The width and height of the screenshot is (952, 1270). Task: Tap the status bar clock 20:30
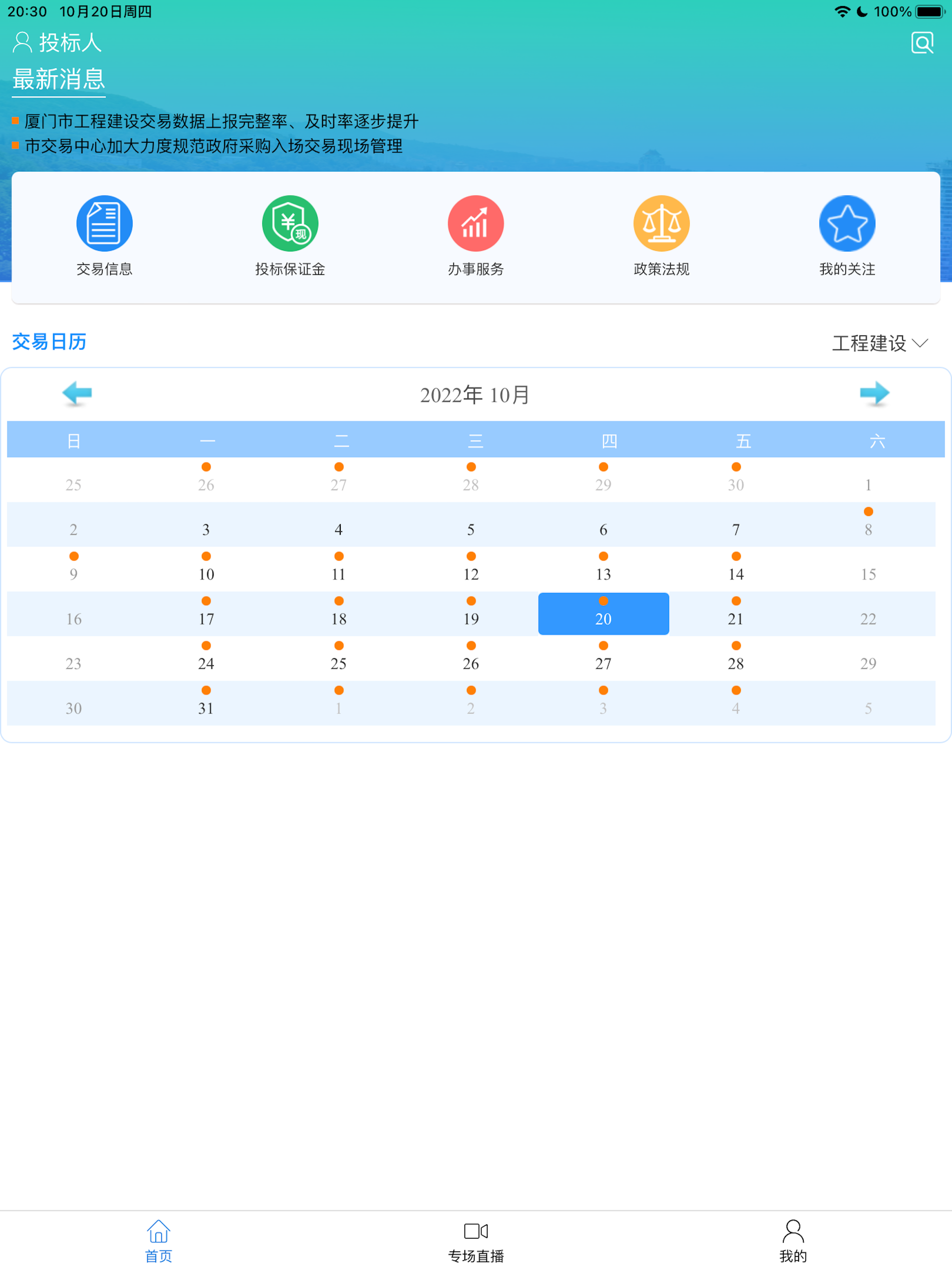tap(27, 12)
